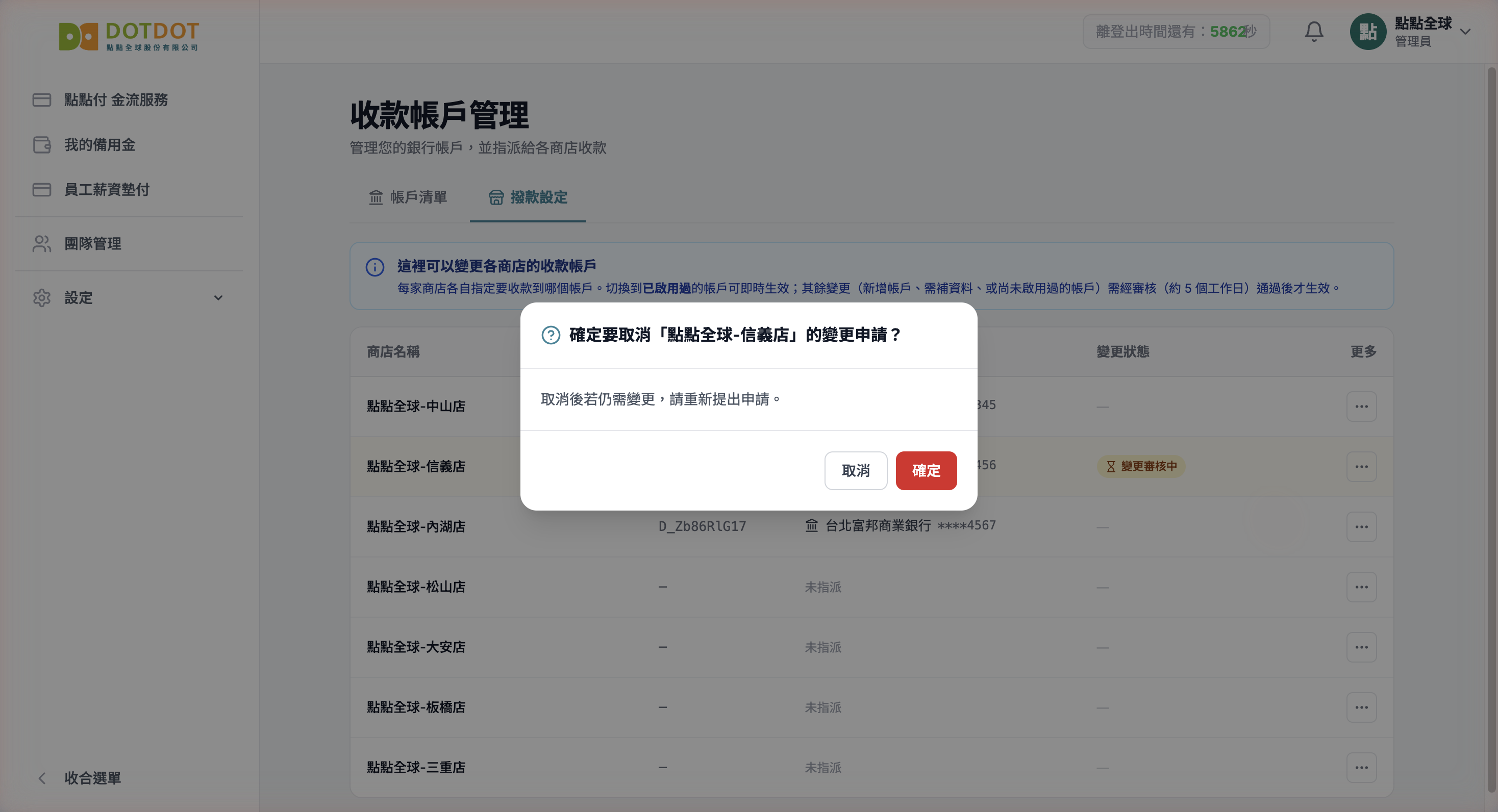1498x812 pixels.
Task: Click the 變更審核中 status badge
Action: (1140, 466)
